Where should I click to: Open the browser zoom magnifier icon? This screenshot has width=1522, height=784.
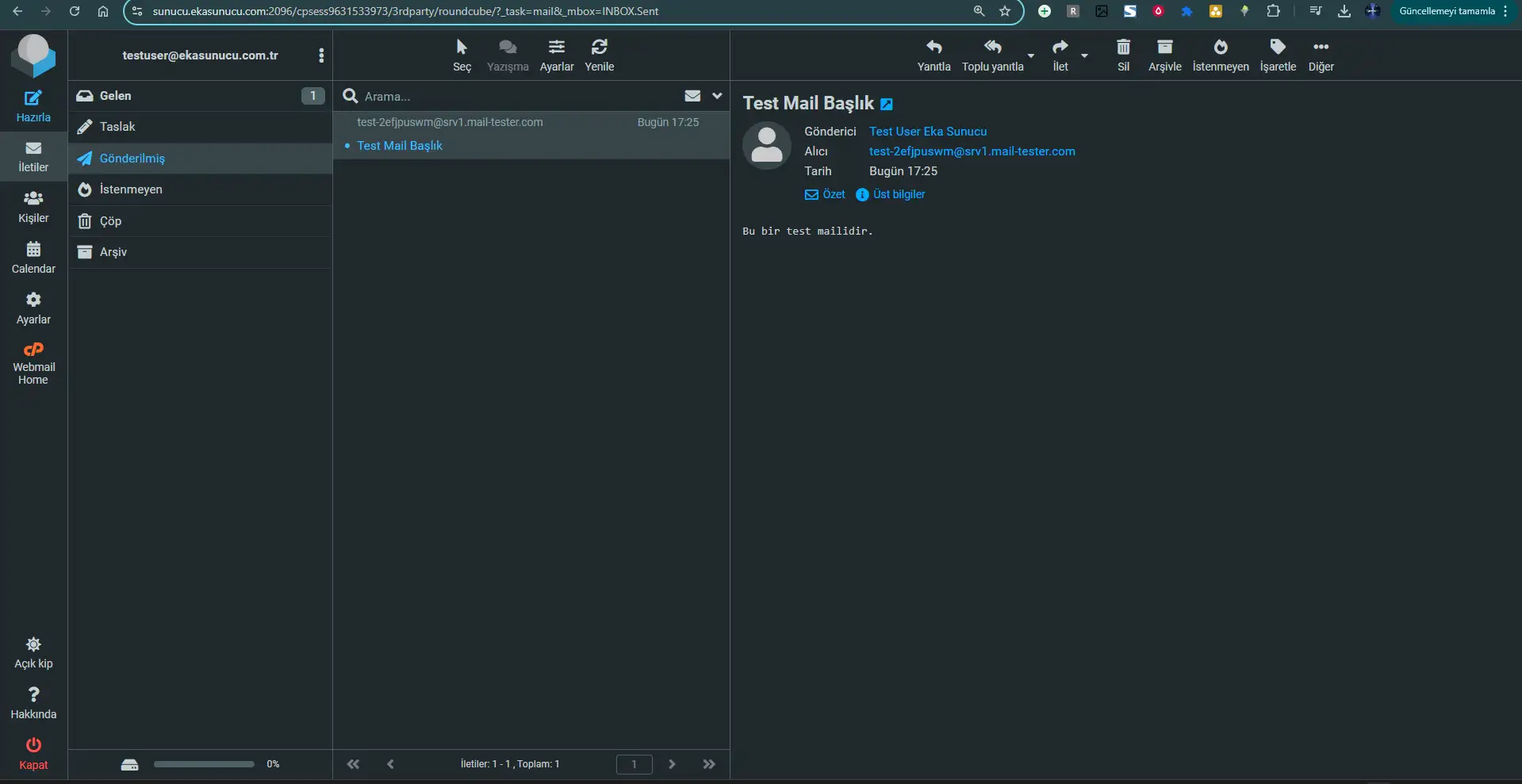[979, 11]
